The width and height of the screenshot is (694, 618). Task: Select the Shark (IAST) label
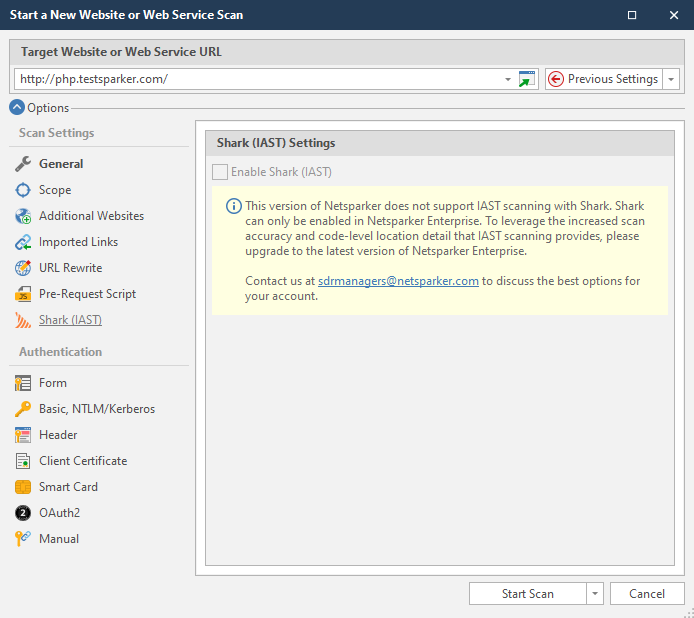tap(70, 320)
